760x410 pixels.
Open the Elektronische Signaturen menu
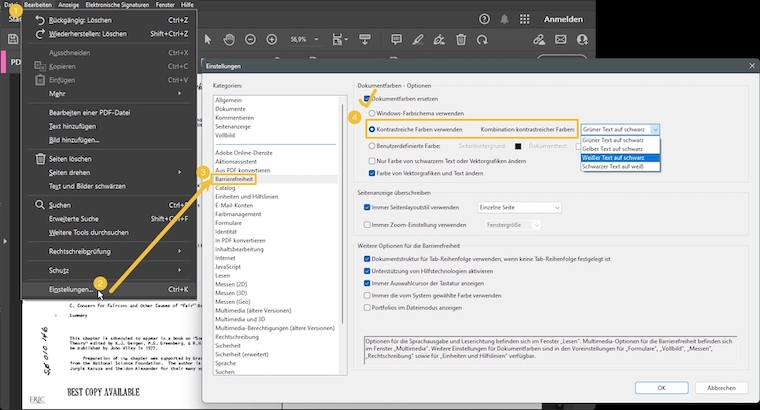[117, 4]
